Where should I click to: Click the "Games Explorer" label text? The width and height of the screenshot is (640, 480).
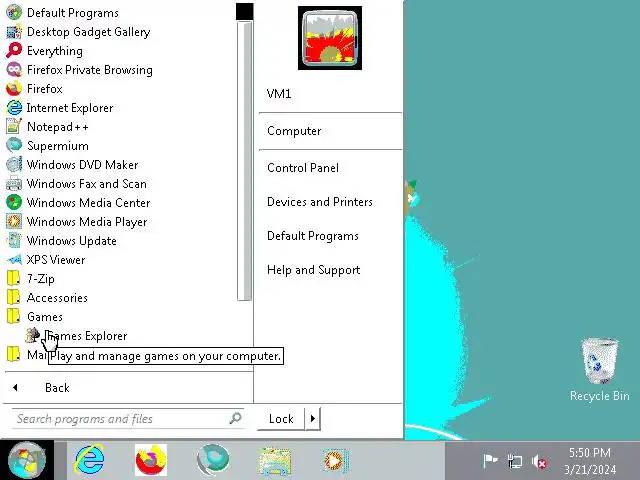(x=86, y=336)
